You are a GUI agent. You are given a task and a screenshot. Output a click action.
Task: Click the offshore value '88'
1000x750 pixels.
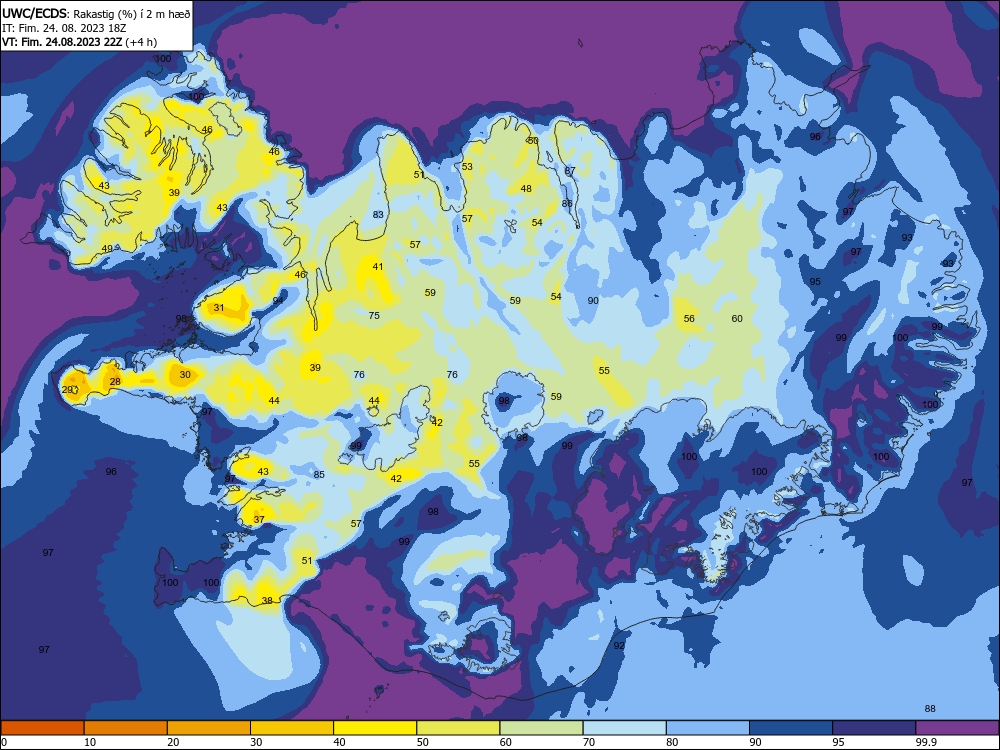[930, 709]
